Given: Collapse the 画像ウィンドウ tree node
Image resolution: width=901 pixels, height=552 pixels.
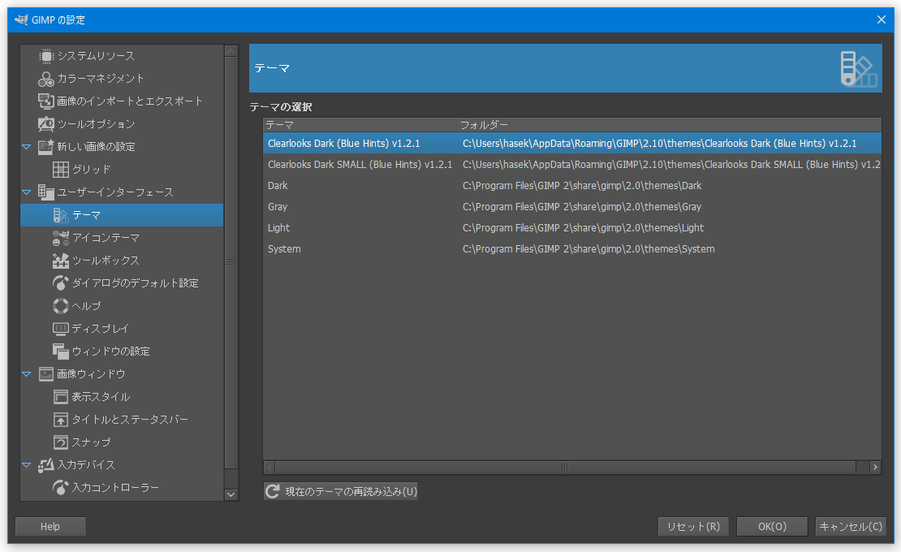Looking at the screenshot, I should 26,374.
